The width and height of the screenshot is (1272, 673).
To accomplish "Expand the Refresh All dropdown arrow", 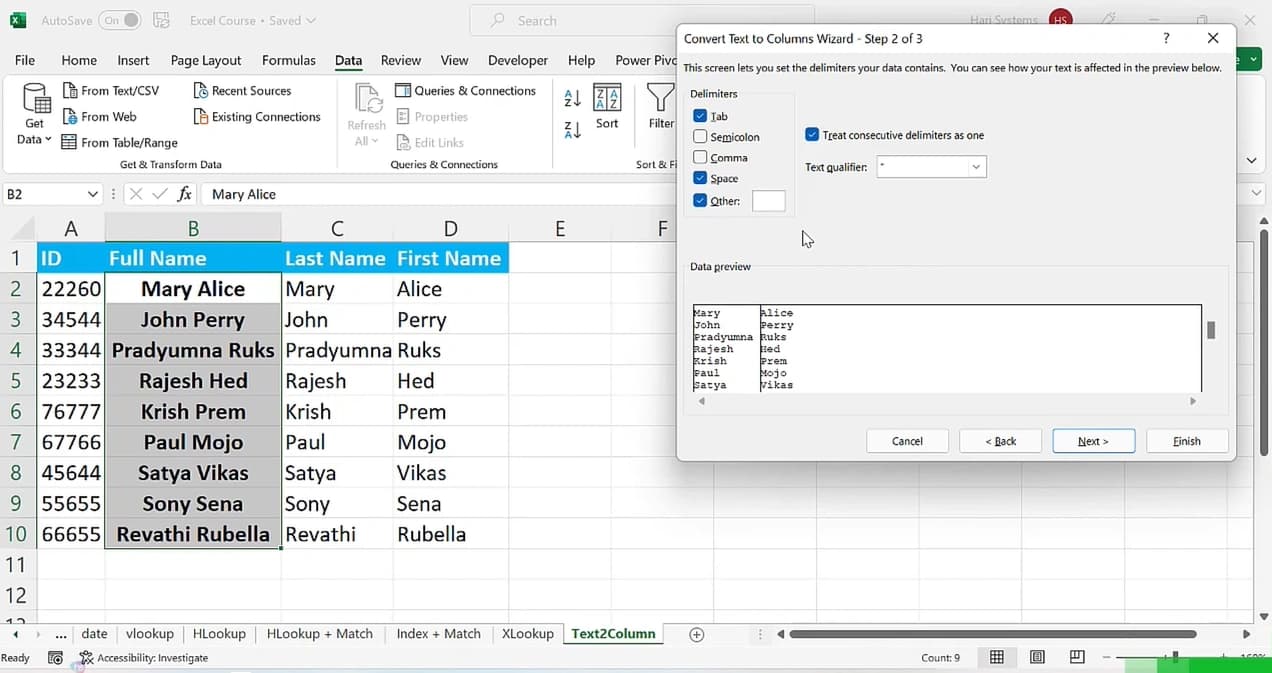I will coord(374,141).
